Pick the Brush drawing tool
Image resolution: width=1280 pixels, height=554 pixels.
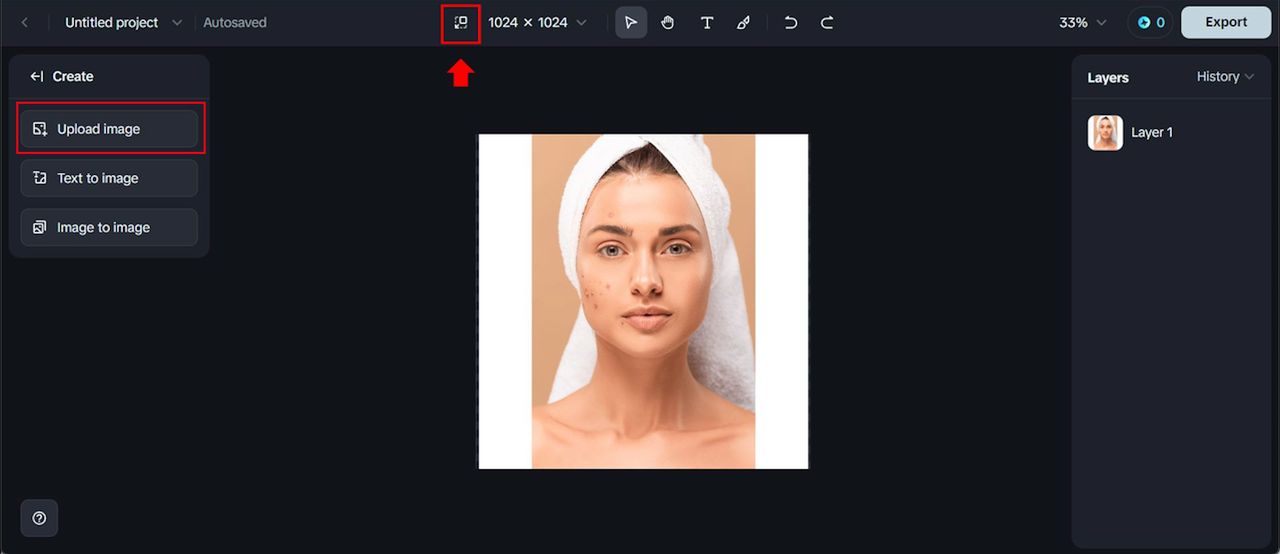(x=743, y=22)
